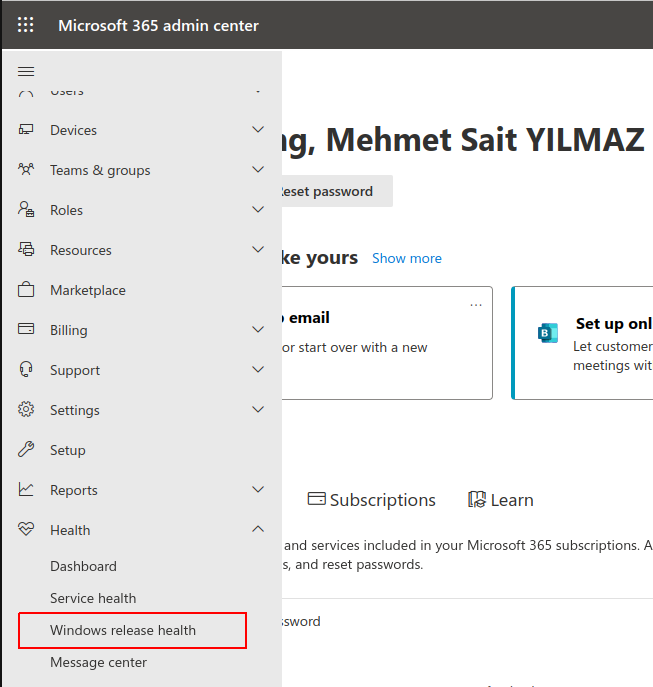This screenshot has height=687, width=653.
Task: Click the Bookings app icon on card
Action: (x=548, y=333)
